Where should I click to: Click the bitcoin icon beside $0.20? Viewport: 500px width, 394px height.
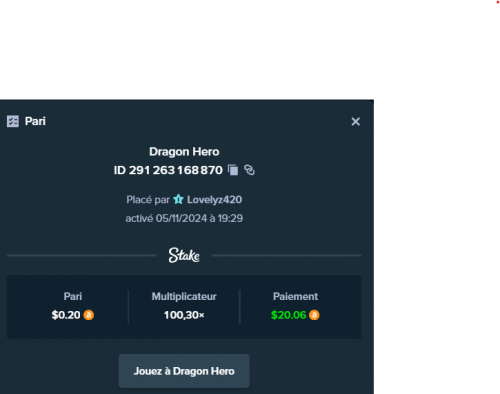point(89,315)
